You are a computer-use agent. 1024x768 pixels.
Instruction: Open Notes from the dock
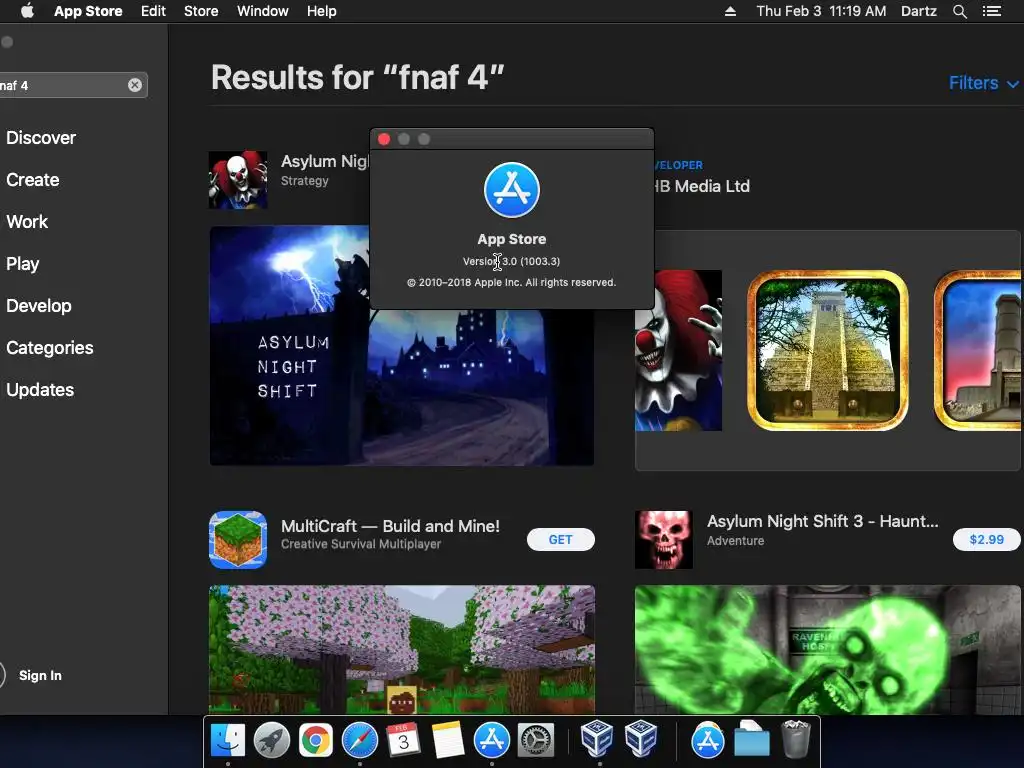coord(447,741)
